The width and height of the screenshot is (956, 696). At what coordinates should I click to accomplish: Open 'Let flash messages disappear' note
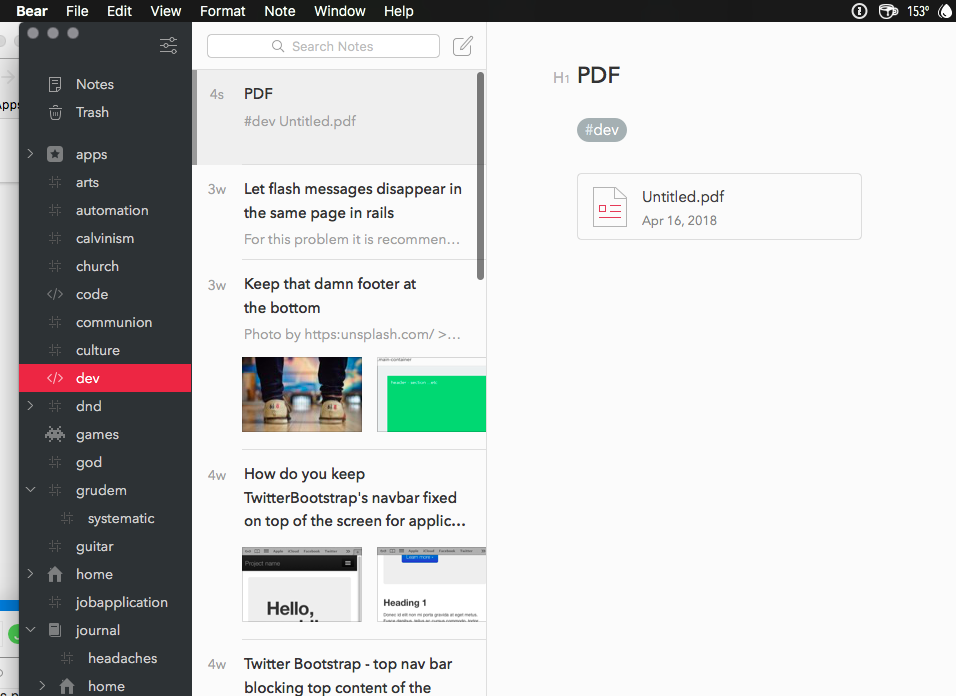(x=339, y=213)
